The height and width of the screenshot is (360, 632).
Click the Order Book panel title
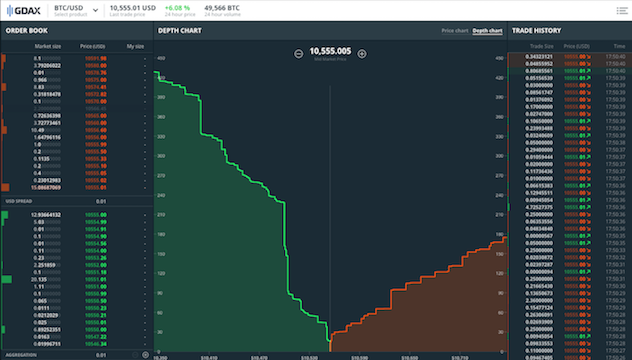tap(27, 31)
